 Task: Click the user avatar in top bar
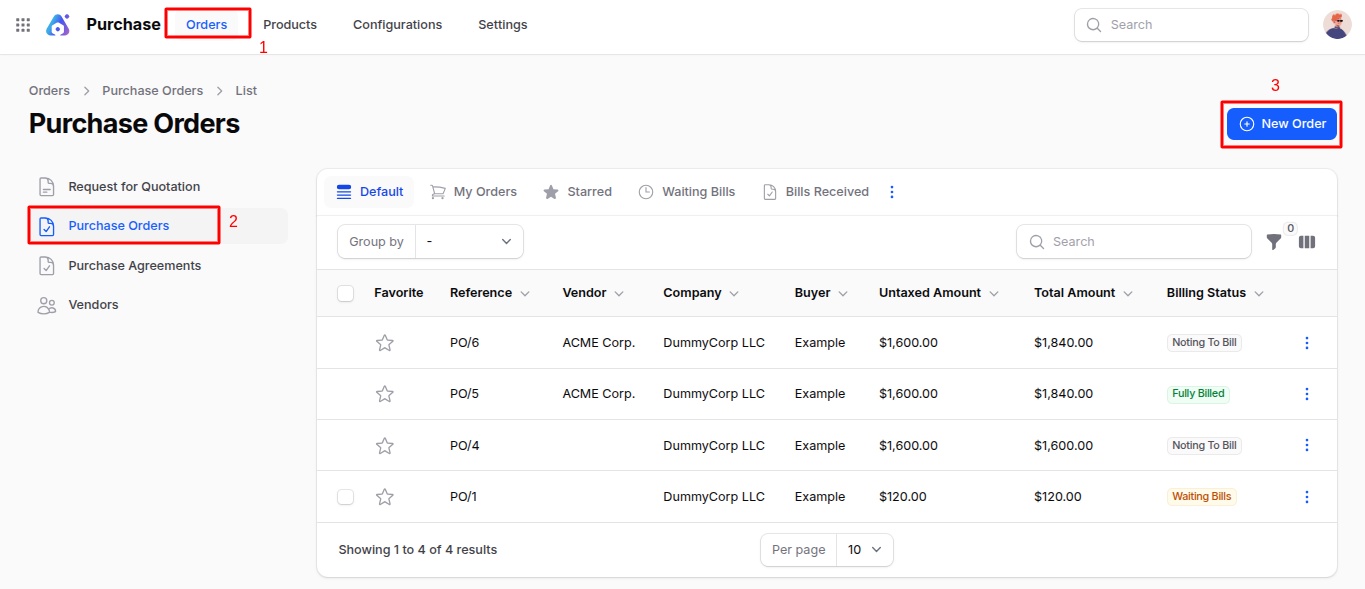(1337, 25)
